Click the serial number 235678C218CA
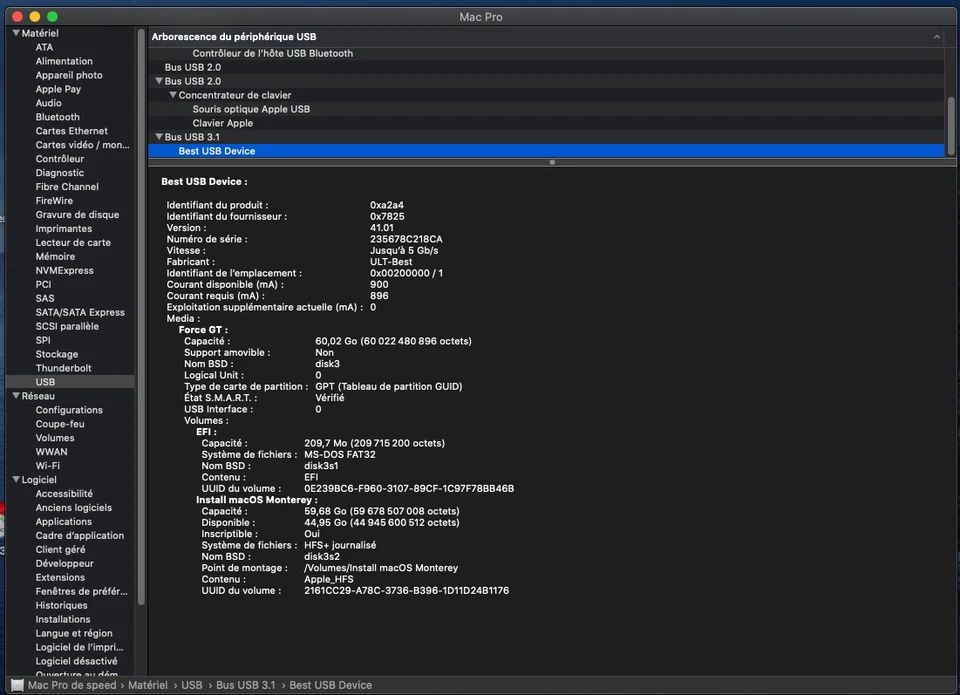 (406, 239)
